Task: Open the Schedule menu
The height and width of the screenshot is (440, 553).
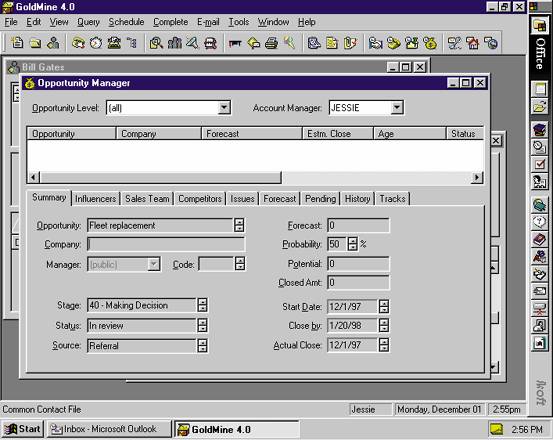Action: (x=126, y=22)
